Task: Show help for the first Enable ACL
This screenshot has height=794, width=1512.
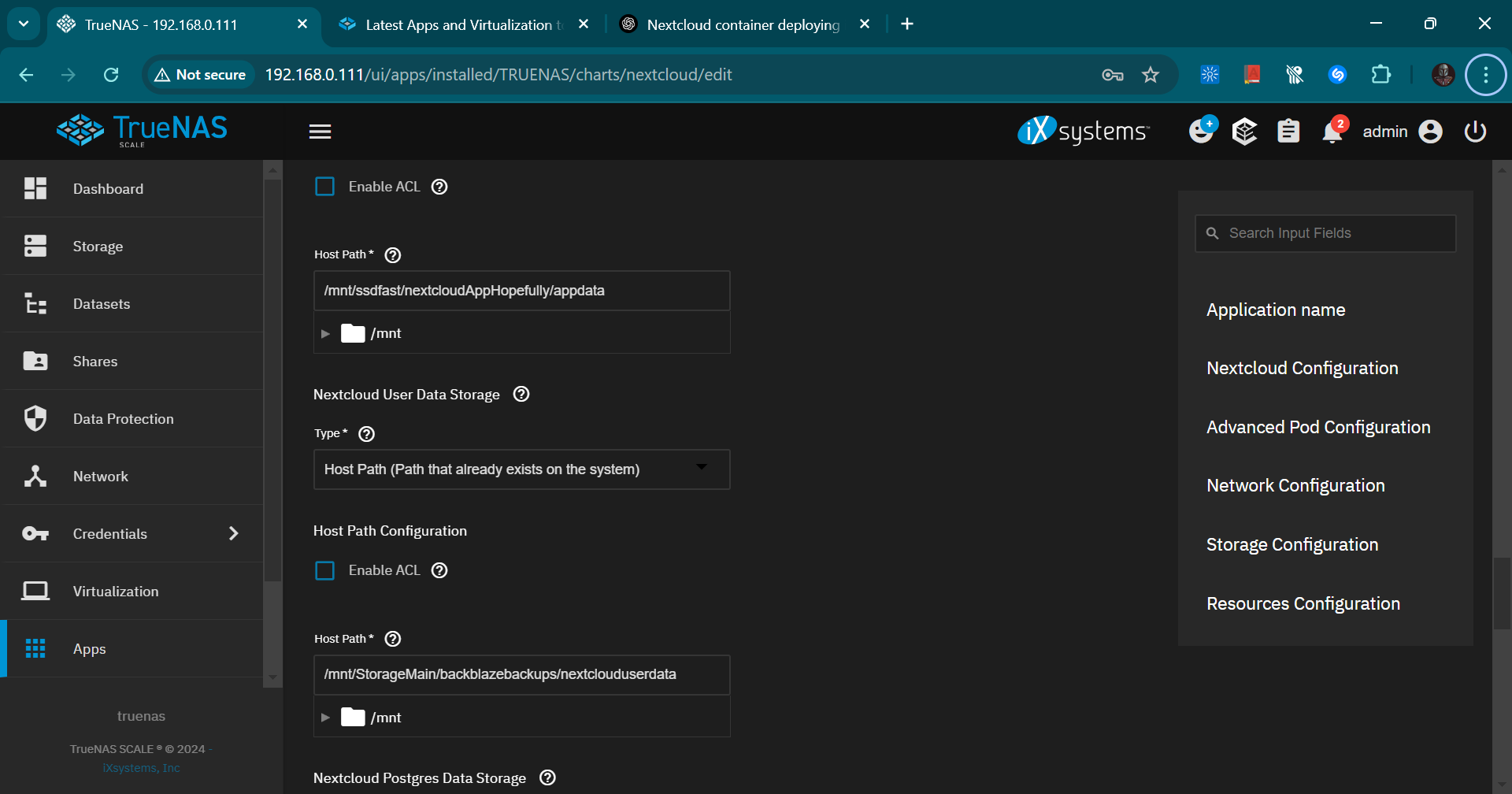Action: pyautogui.click(x=439, y=187)
